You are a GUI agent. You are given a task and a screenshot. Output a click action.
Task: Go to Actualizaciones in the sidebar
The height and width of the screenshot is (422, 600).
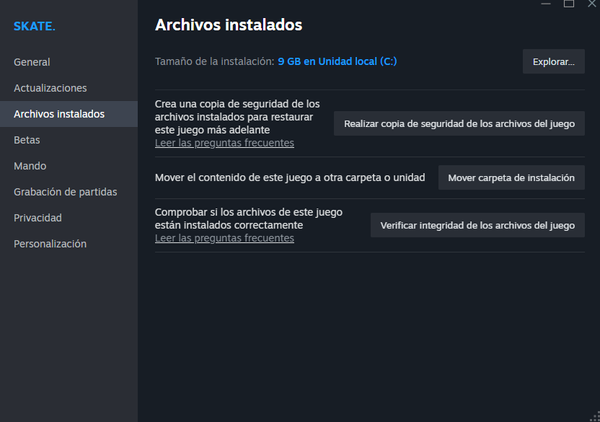(50, 88)
